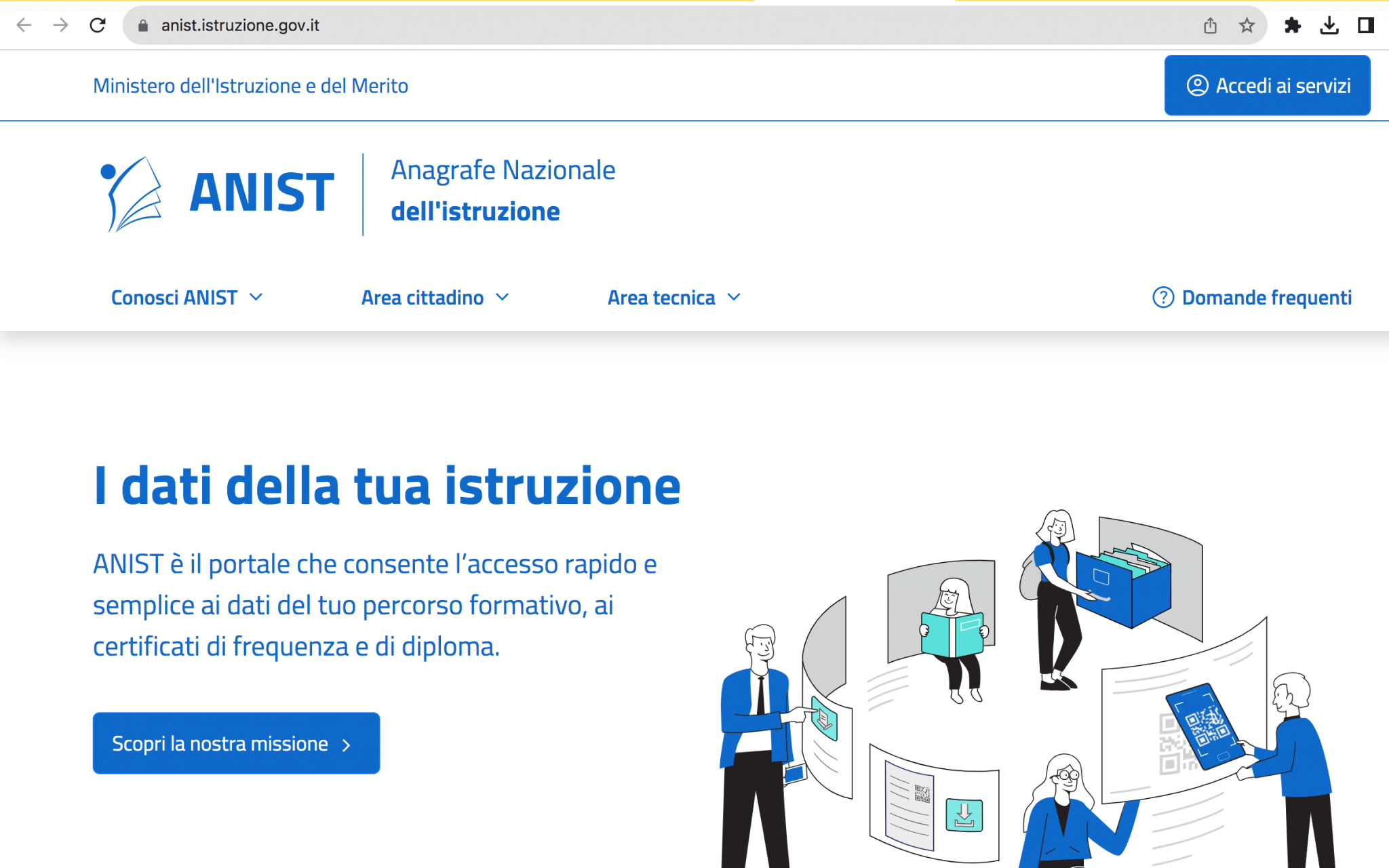This screenshot has height=868, width=1389.
Task: Click the user icon inside Accedi ai servizi
Action: 1197,85
